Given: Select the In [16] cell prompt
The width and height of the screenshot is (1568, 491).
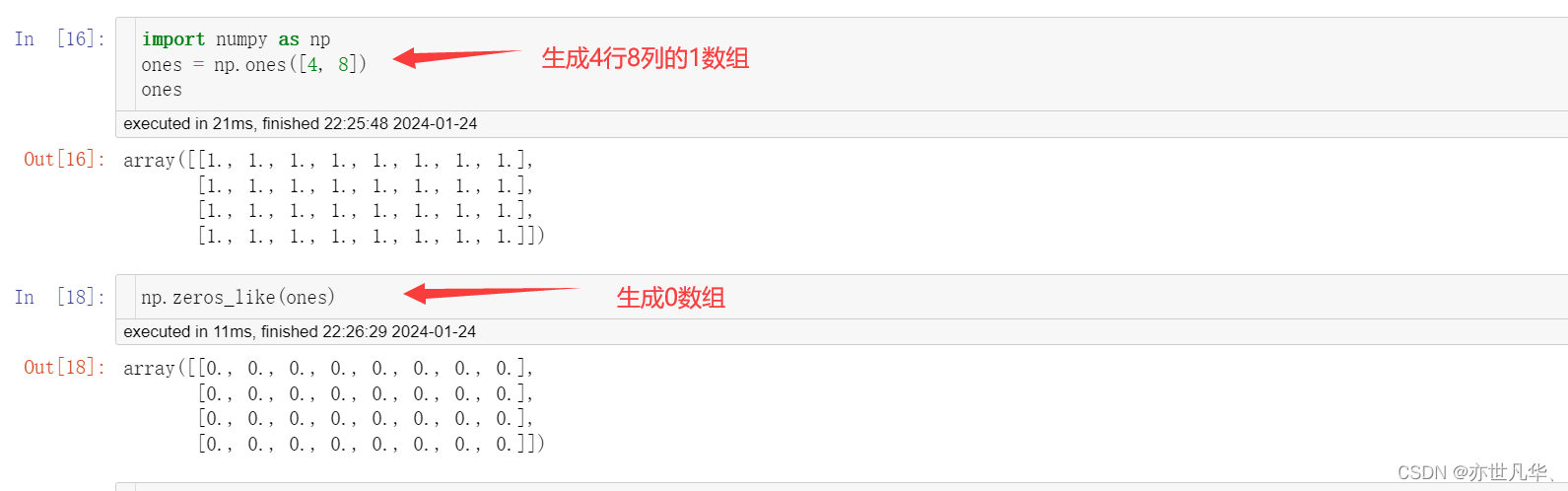Looking at the screenshot, I should click(59, 38).
